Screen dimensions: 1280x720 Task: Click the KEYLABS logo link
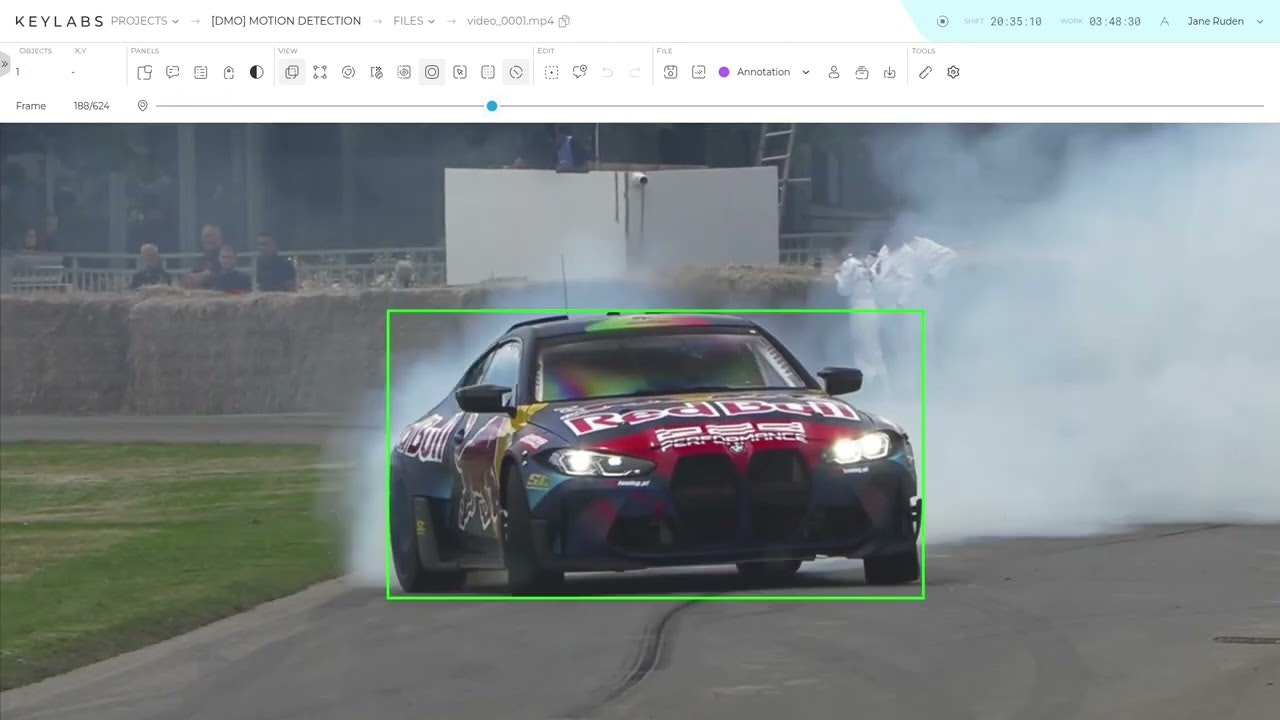[x=58, y=21]
